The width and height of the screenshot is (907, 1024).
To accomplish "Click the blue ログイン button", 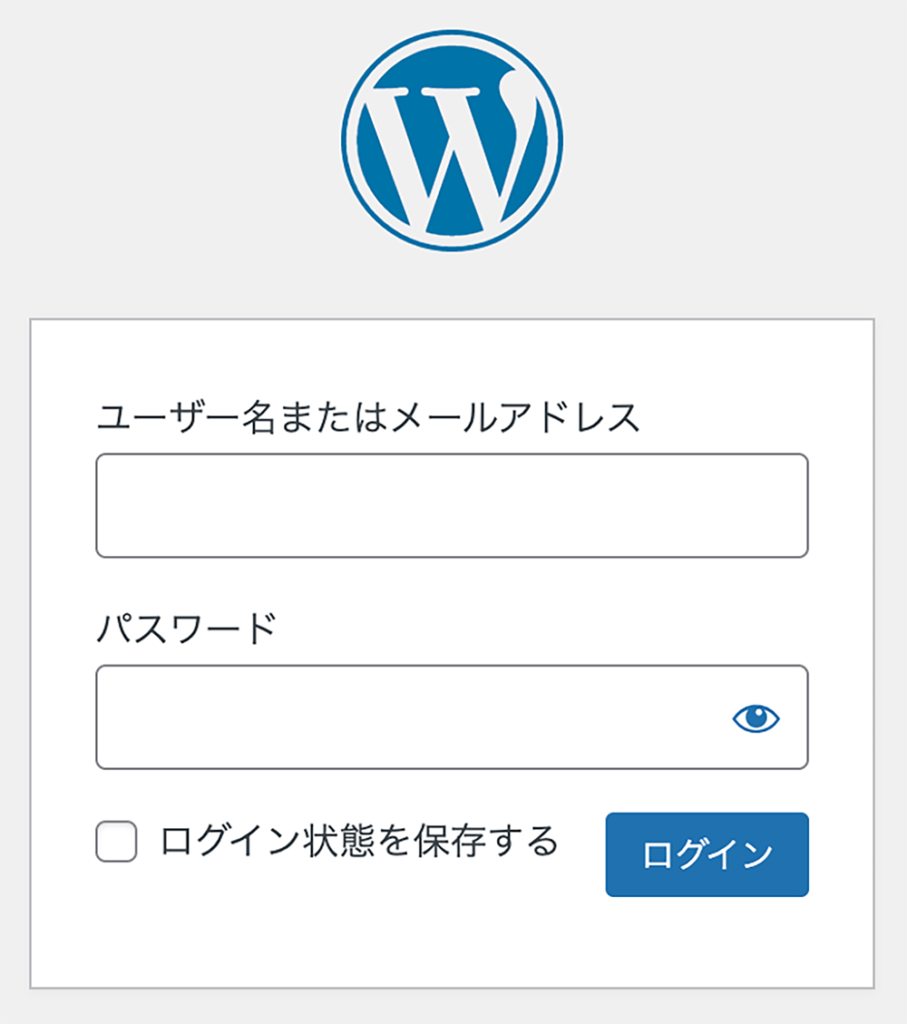I will (707, 854).
